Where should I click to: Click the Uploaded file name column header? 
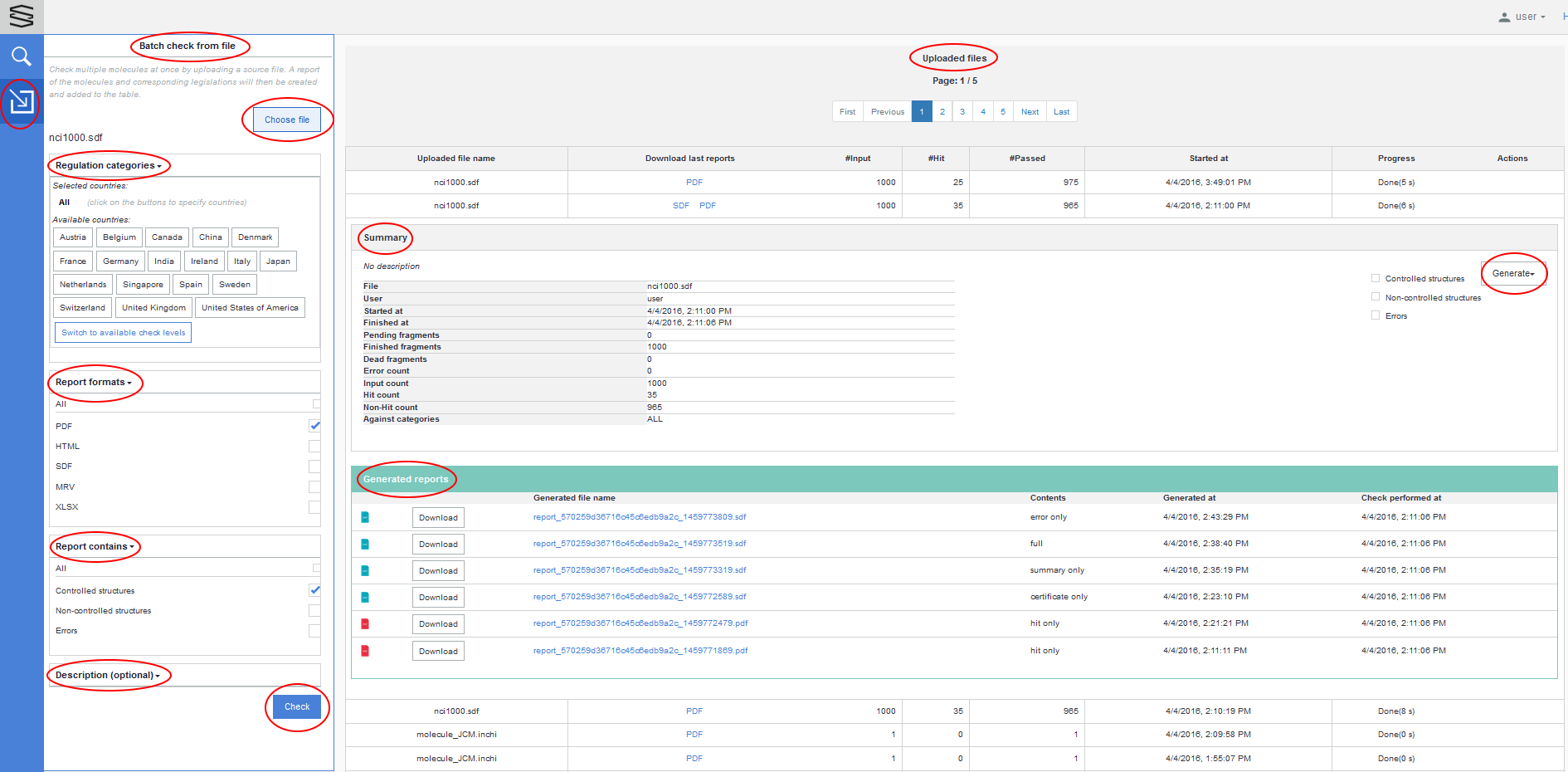456,159
